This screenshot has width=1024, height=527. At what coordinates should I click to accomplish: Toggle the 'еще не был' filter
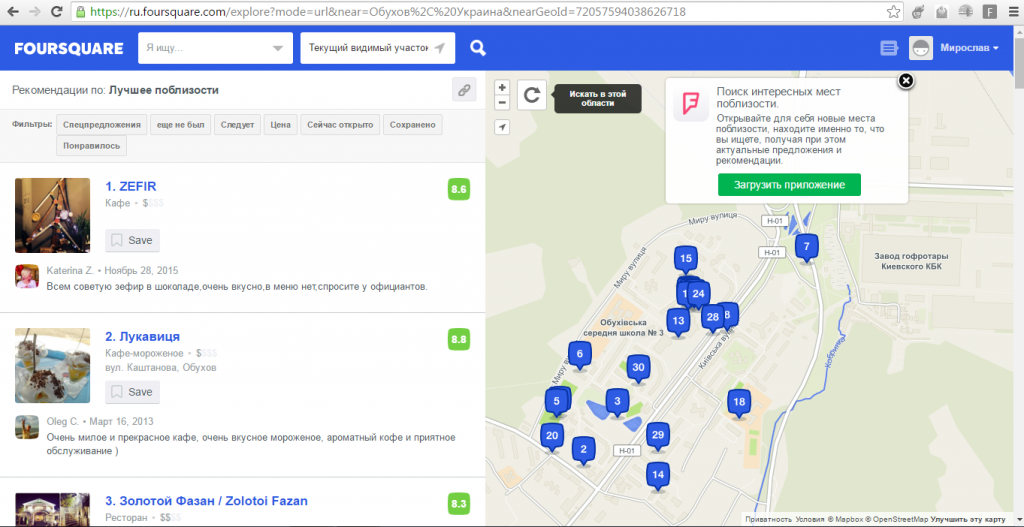click(x=180, y=125)
